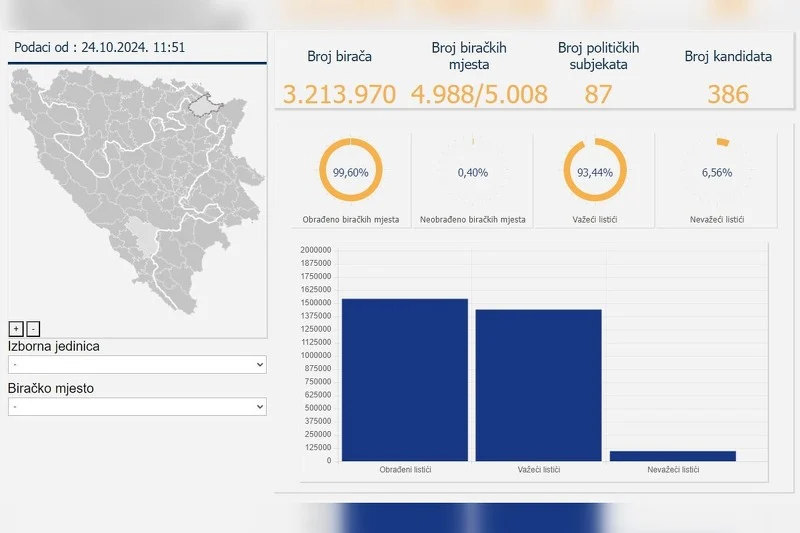Image resolution: width=800 pixels, height=533 pixels.
Task: Click the Važeći listići bar in chart
Action: [x=538, y=384]
